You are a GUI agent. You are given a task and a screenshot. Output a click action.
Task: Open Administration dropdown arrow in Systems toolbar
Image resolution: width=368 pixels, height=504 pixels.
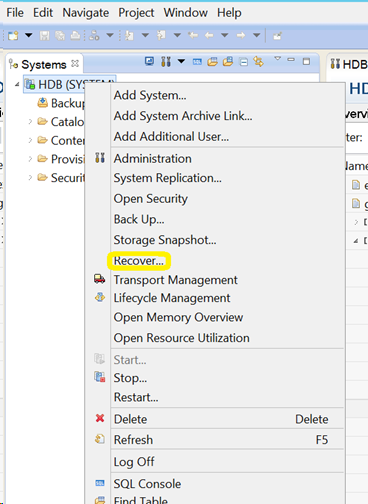[181, 61]
